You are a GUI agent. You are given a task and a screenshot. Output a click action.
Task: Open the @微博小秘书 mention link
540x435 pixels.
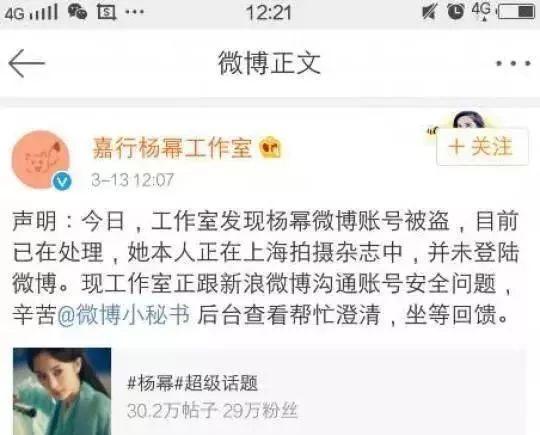pyautogui.click(x=123, y=314)
